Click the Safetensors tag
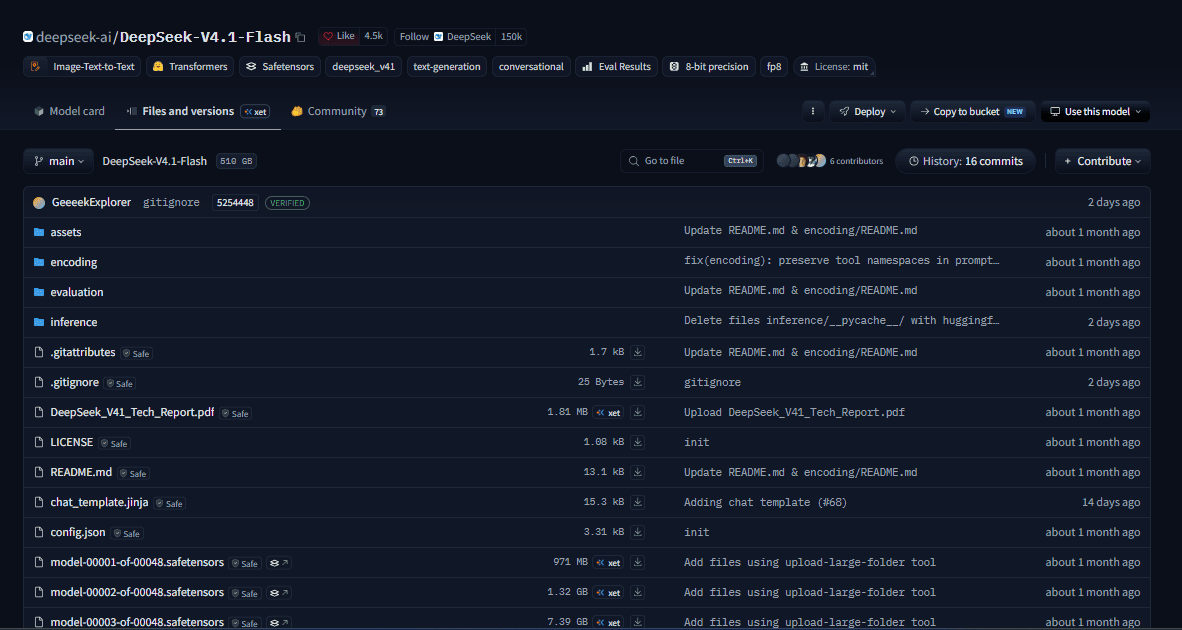 [x=280, y=66]
